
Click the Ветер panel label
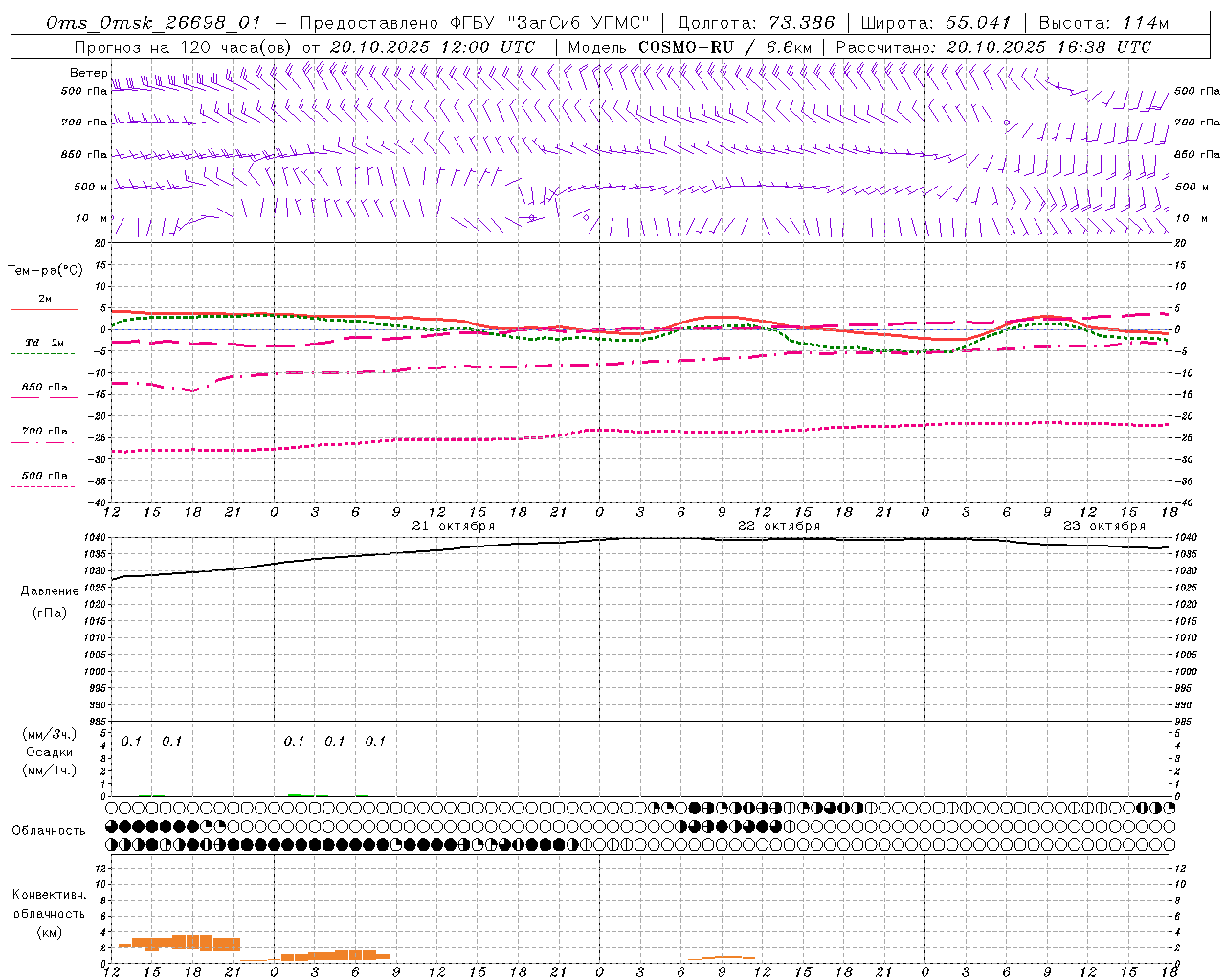tap(88, 73)
